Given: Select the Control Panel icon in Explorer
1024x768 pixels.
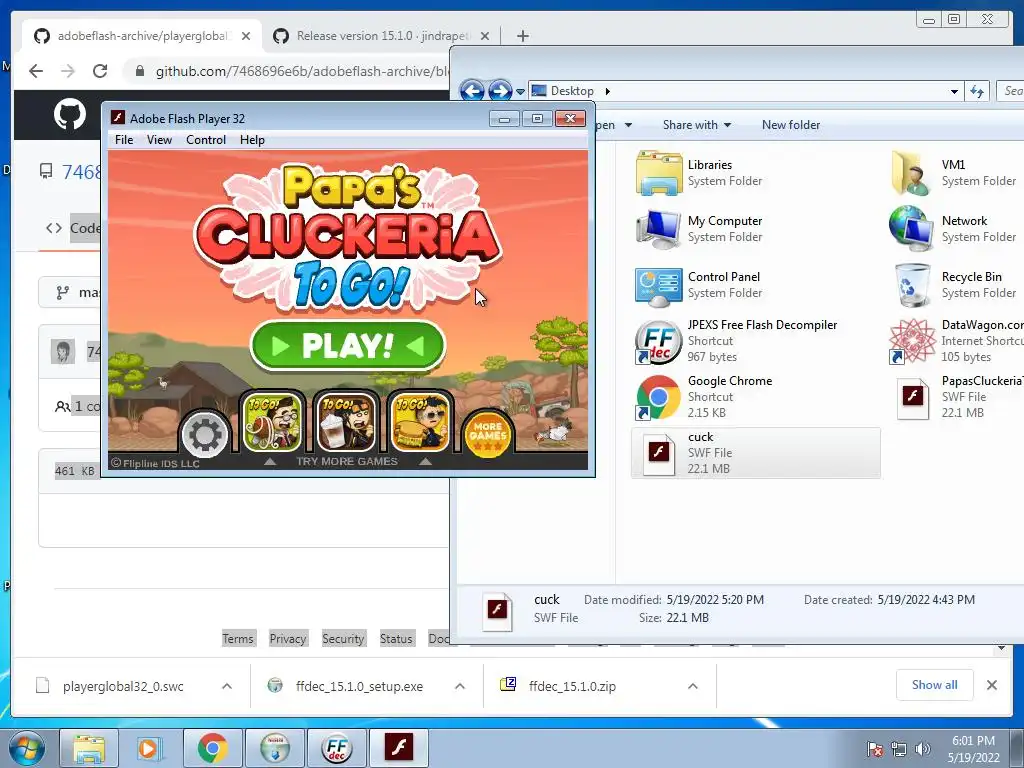Looking at the screenshot, I should pyautogui.click(x=658, y=285).
